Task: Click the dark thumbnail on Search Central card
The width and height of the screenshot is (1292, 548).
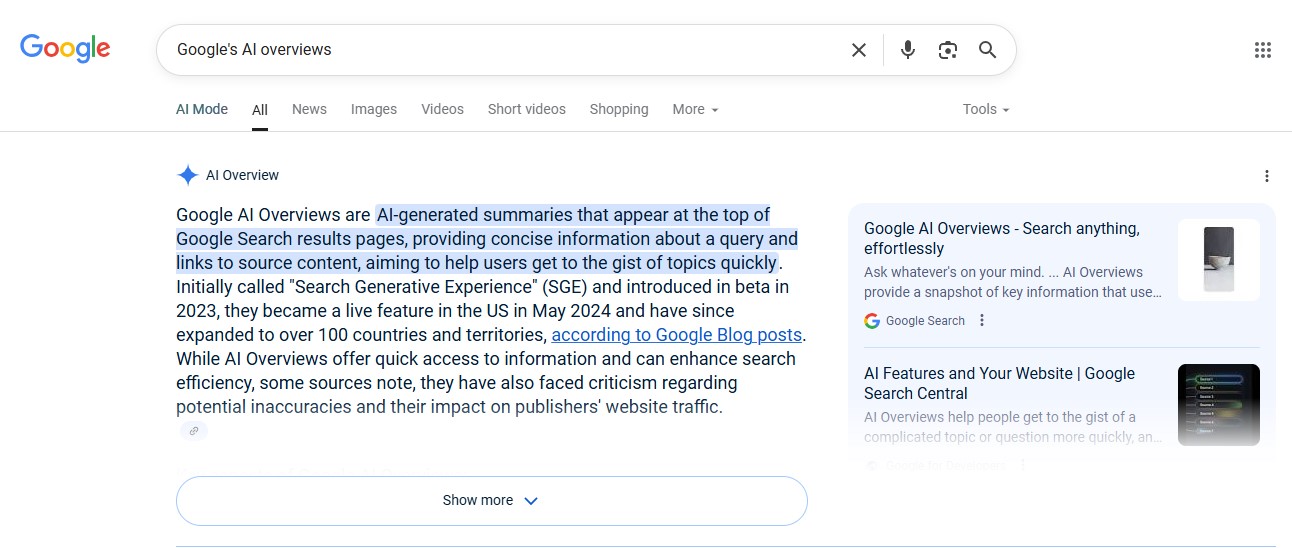Action: click(x=1219, y=405)
